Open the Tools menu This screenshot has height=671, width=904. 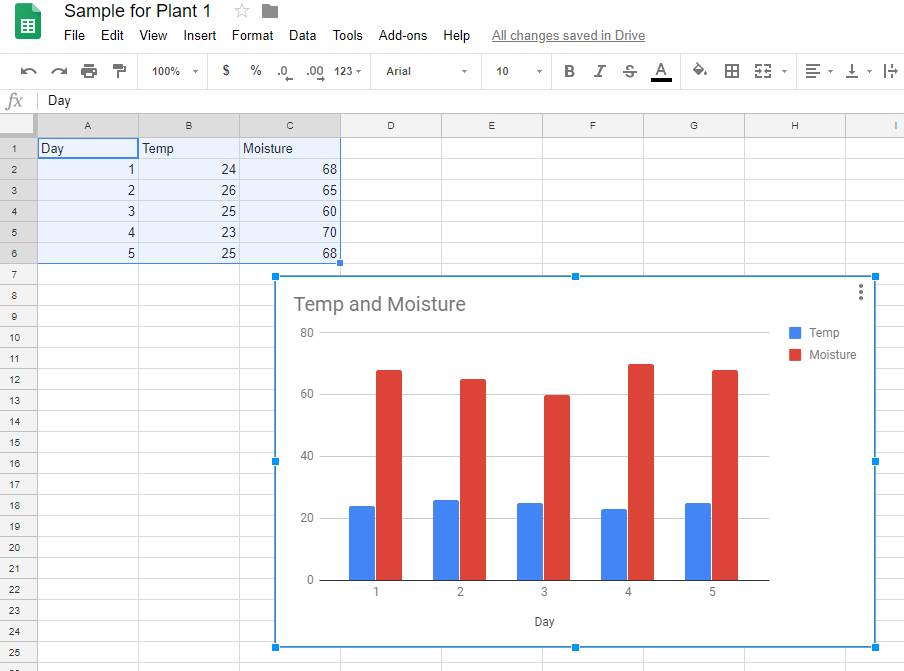coord(348,35)
